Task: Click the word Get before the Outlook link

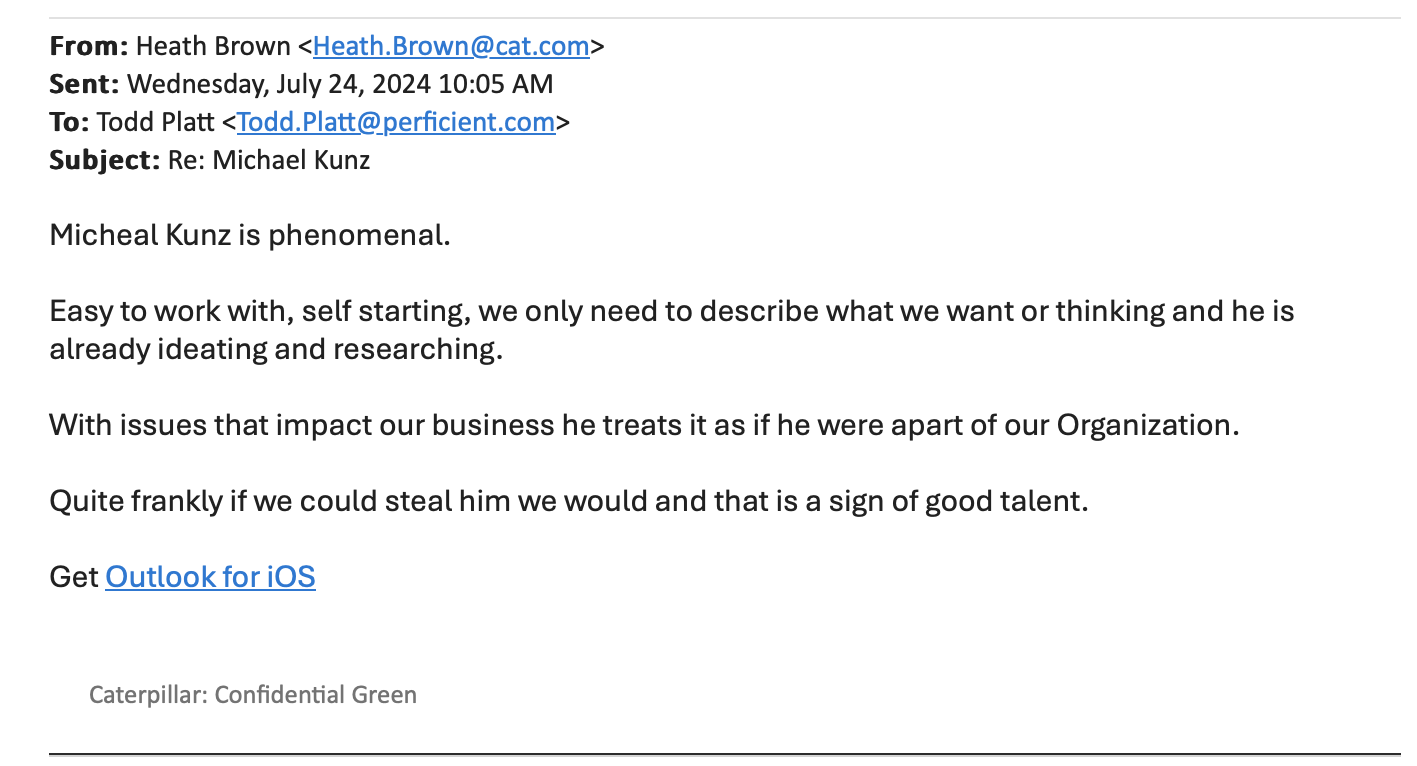Action: coord(74,577)
